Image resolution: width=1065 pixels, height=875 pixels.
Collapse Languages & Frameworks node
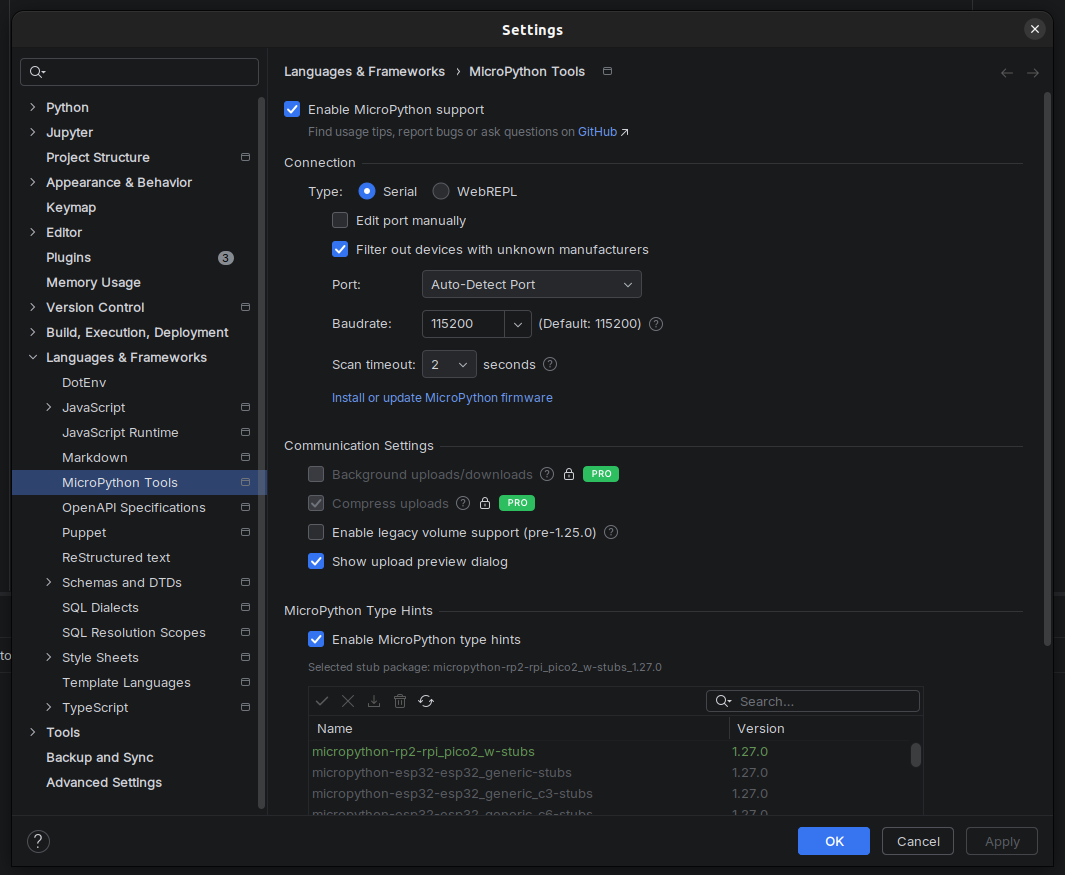click(x=33, y=357)
